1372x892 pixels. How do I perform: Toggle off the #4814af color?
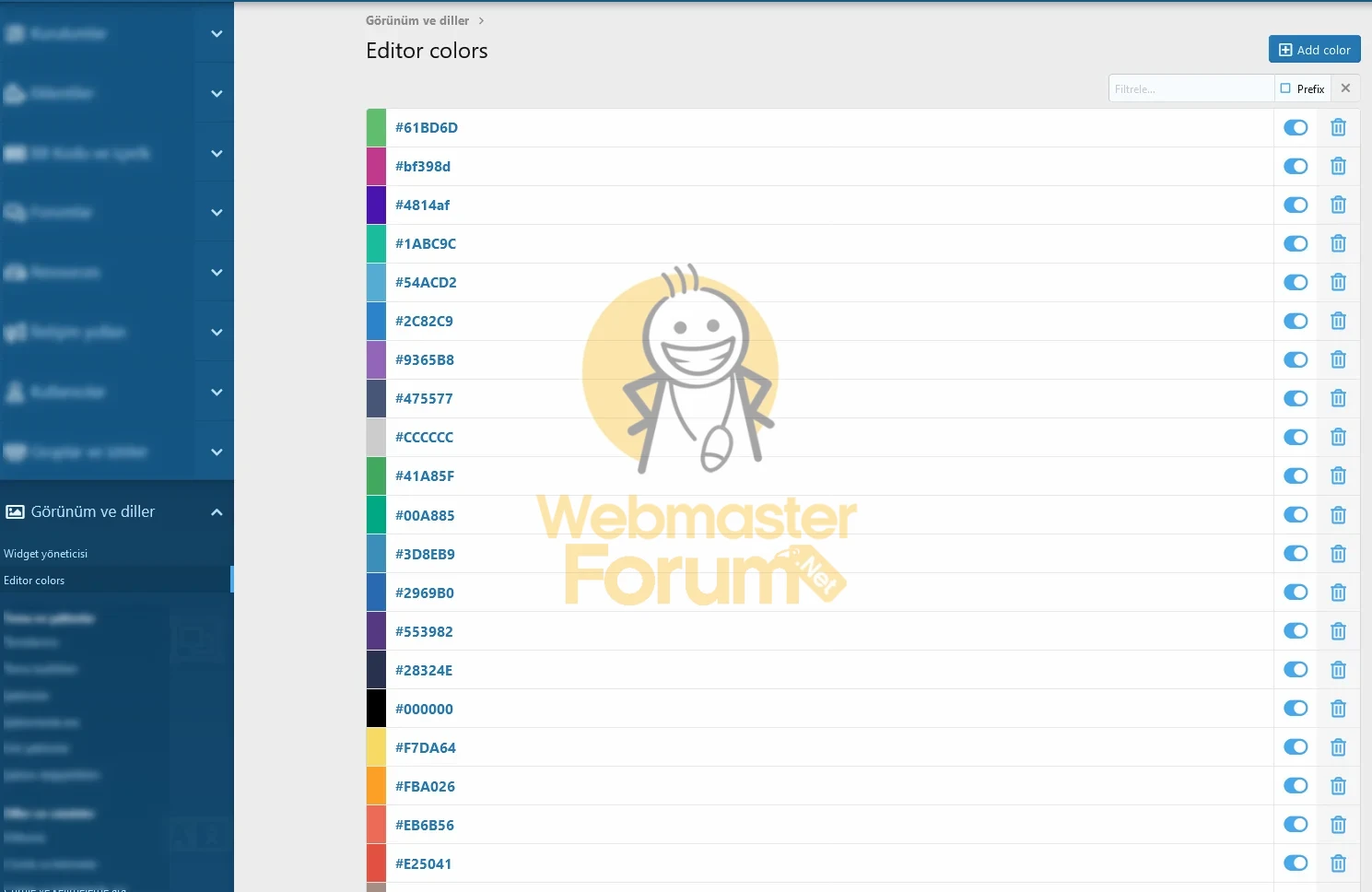coord(1296,205)
